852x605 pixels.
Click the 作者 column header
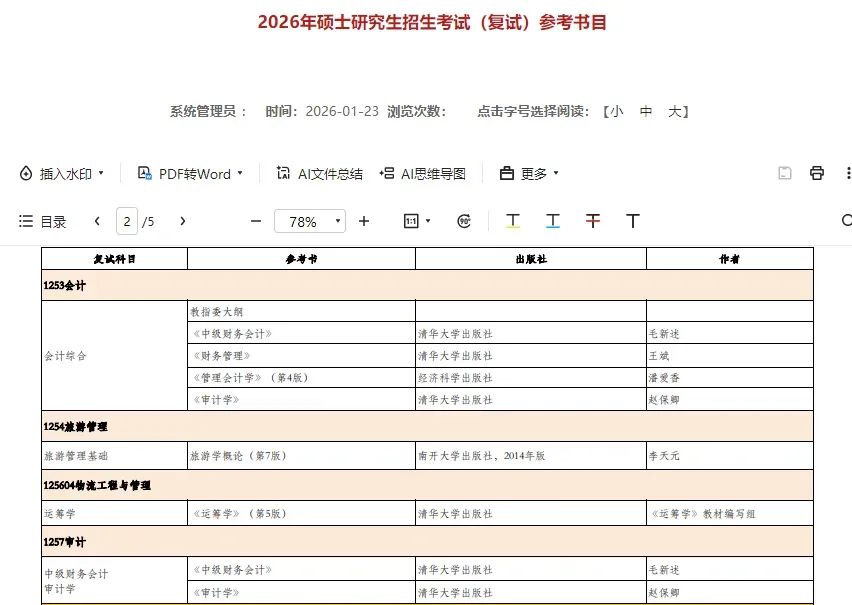click(730, 259)
